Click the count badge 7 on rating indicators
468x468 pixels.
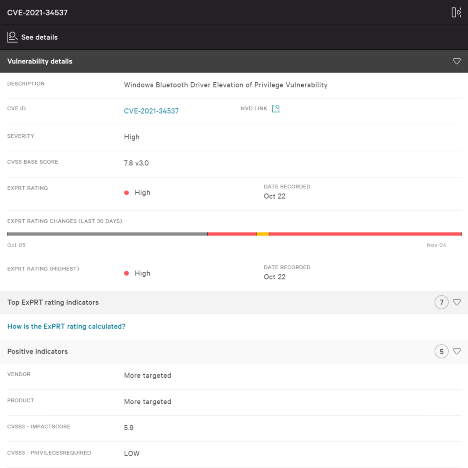[x=441, y=302]
